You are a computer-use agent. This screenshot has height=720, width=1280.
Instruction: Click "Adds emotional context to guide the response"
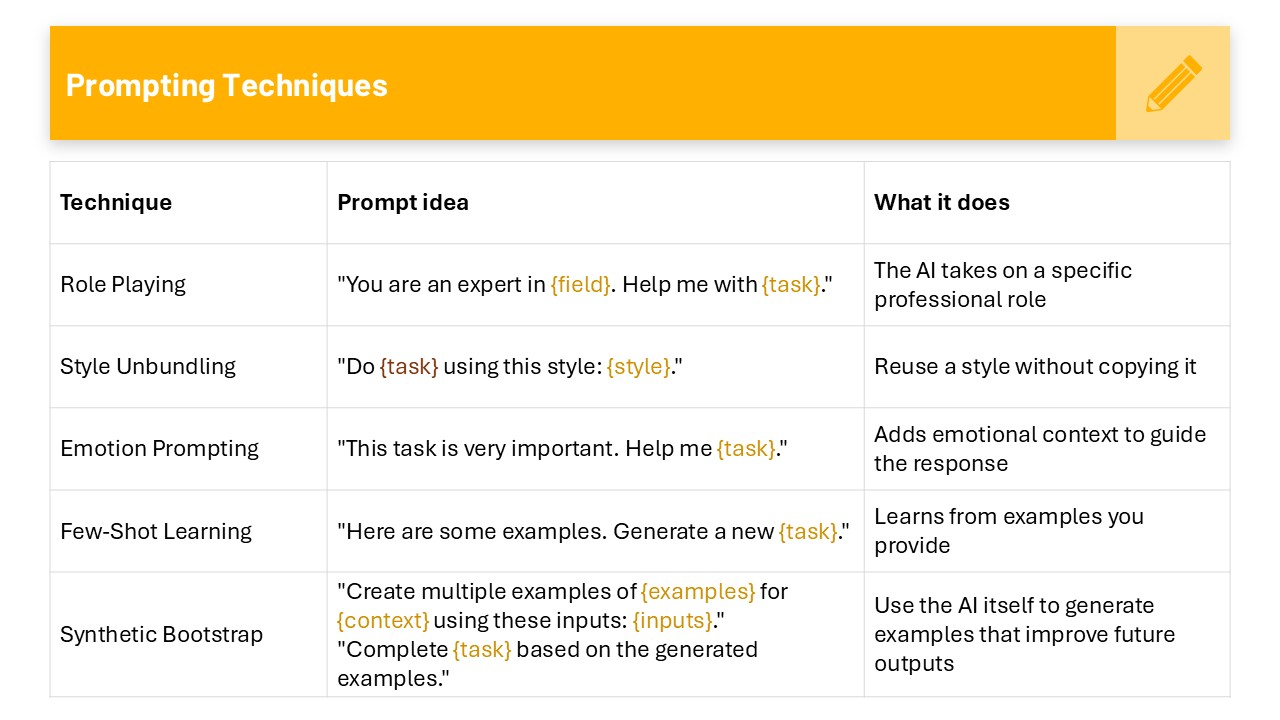coord(1040,449)
